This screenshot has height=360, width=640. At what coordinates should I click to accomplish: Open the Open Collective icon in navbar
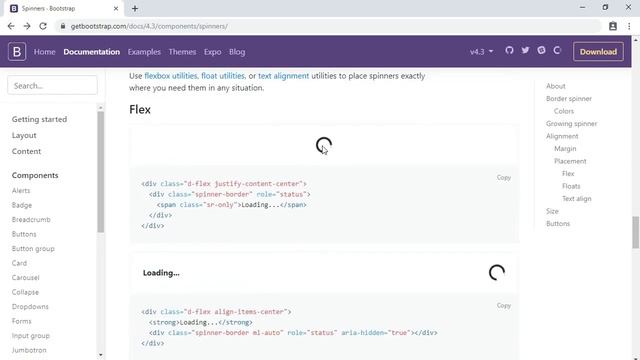pos(557,50)
